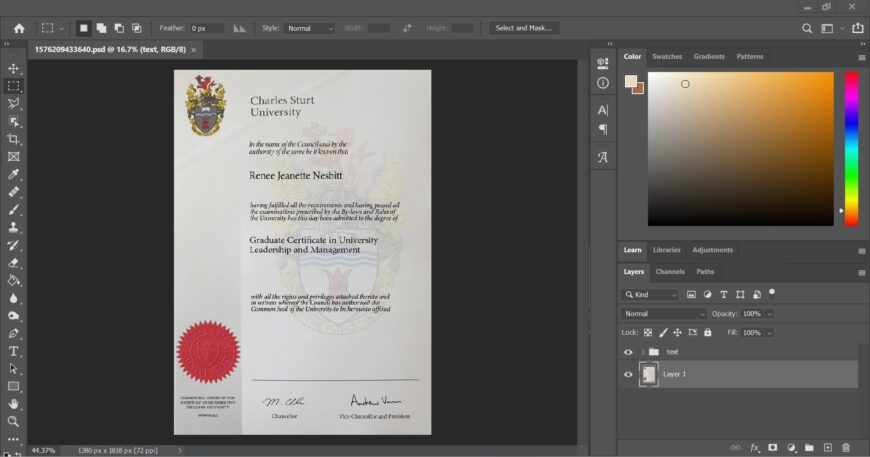
Task: Enable filter for type layers
Action: 724,294
